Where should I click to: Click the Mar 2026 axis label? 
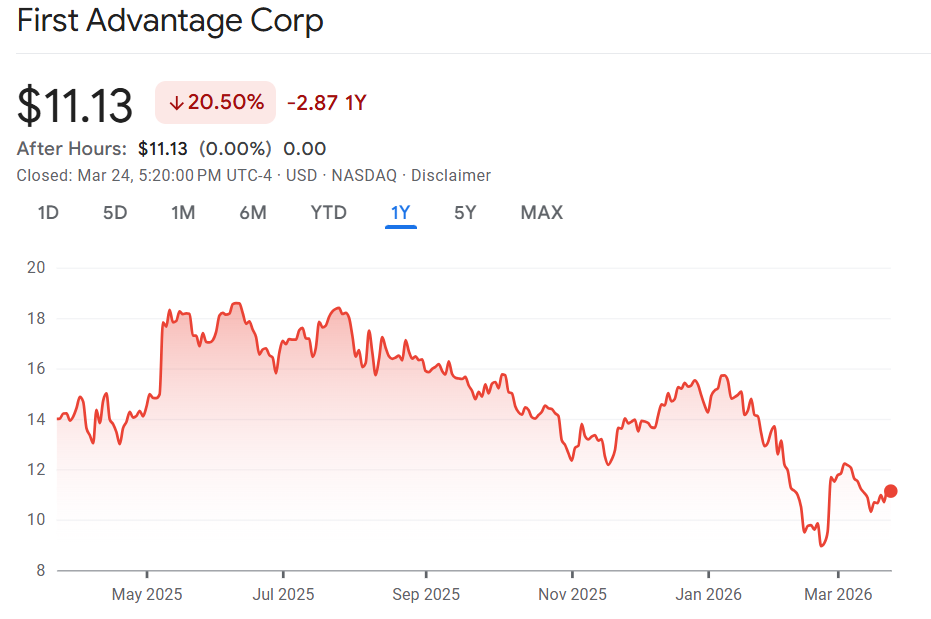[x=838, y=594]
